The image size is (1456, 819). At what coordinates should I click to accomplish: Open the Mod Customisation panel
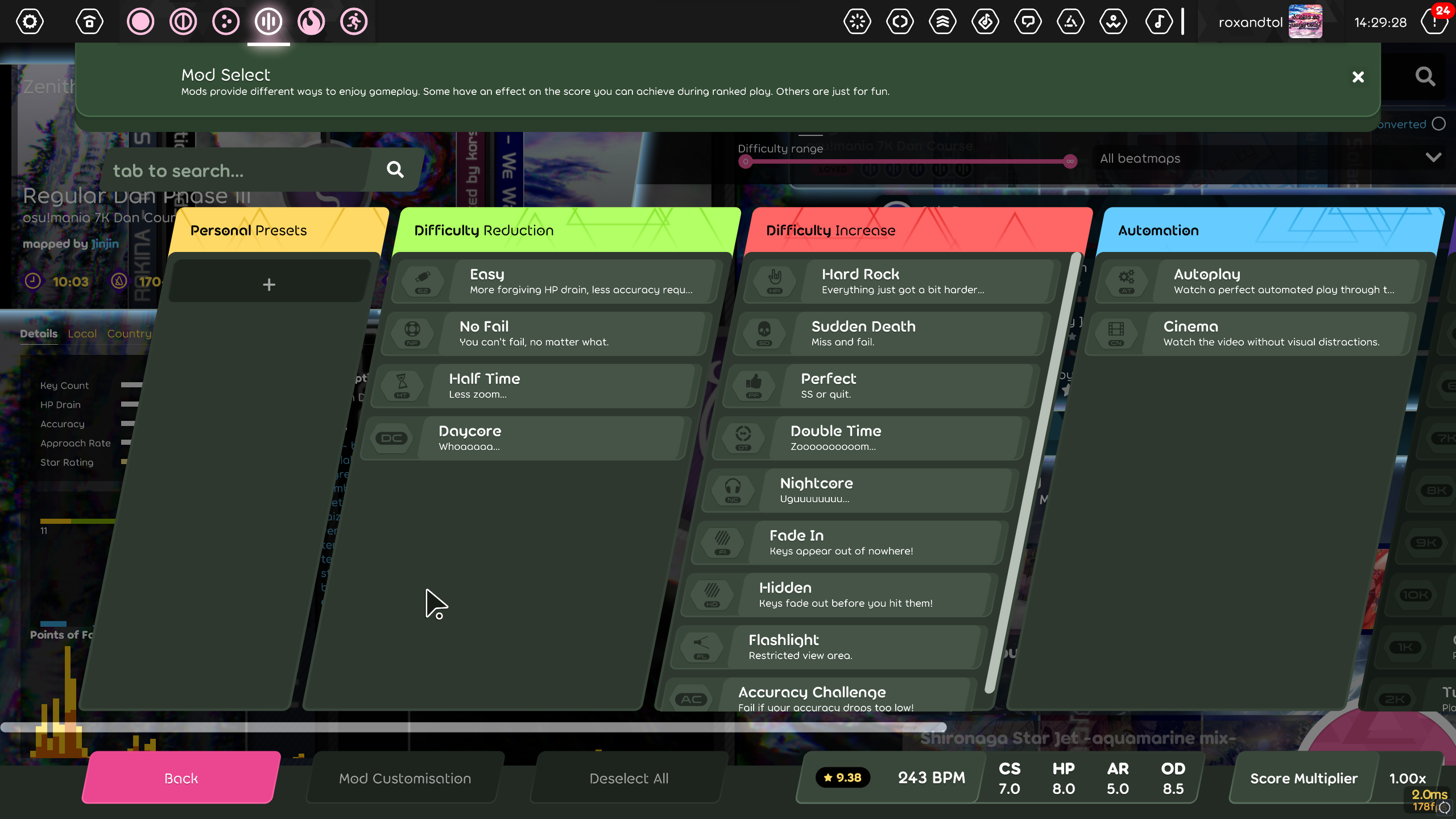pyautogui.click(x=405, y=778)
